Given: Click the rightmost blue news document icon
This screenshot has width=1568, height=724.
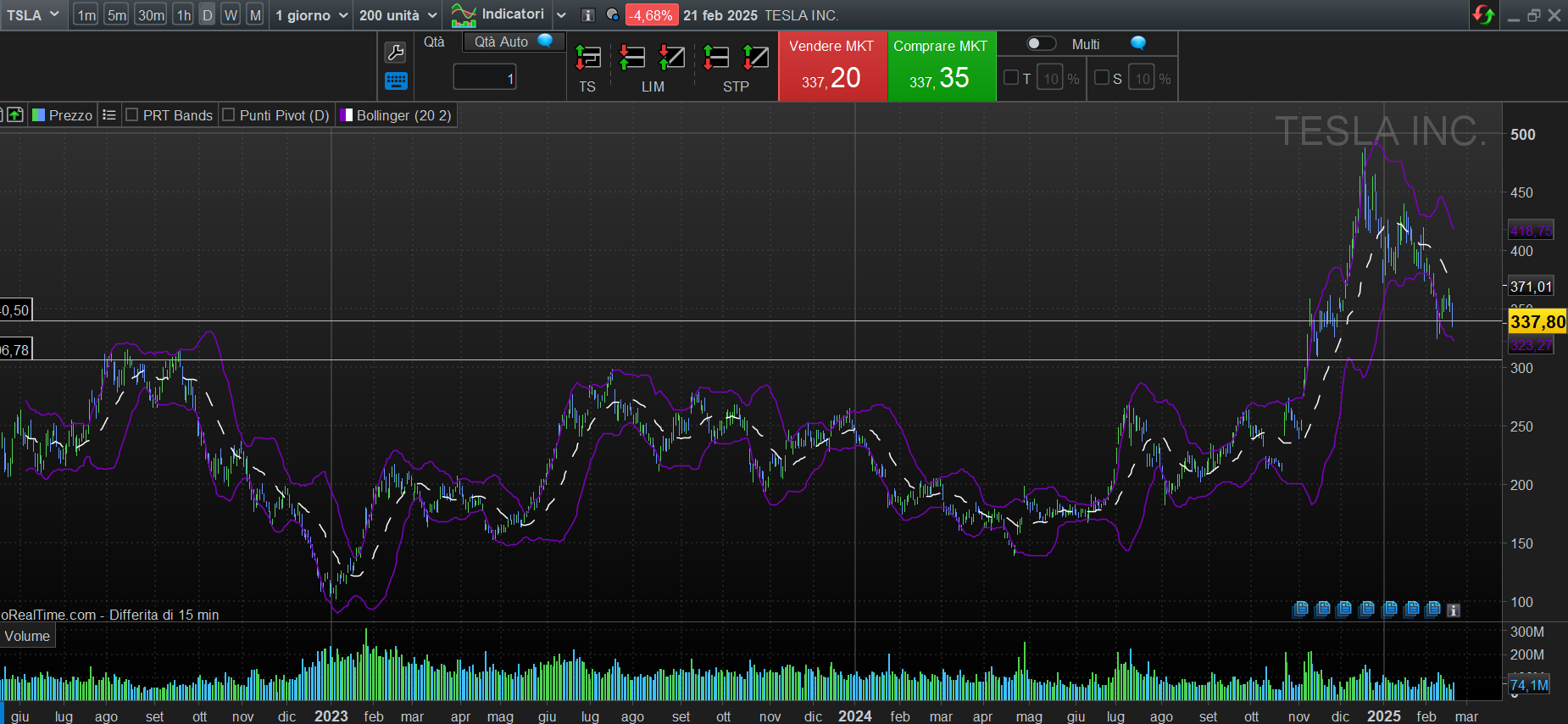Looking at the screenshot, I should click(x=1433, y=609).
